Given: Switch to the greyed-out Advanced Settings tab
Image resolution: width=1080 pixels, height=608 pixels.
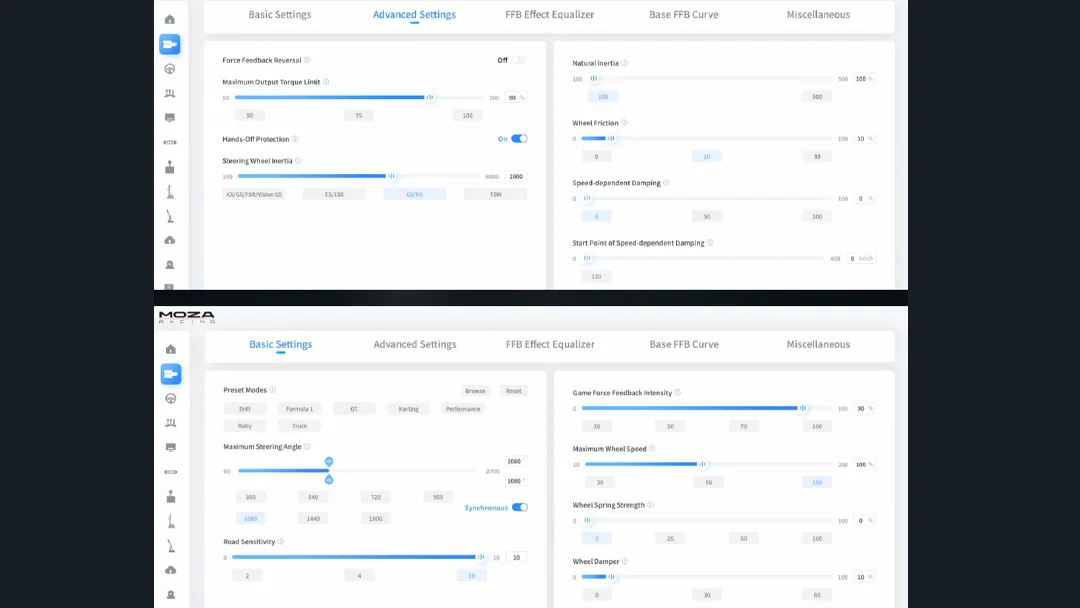Looking at the screenshot, I should click(415, 345).
